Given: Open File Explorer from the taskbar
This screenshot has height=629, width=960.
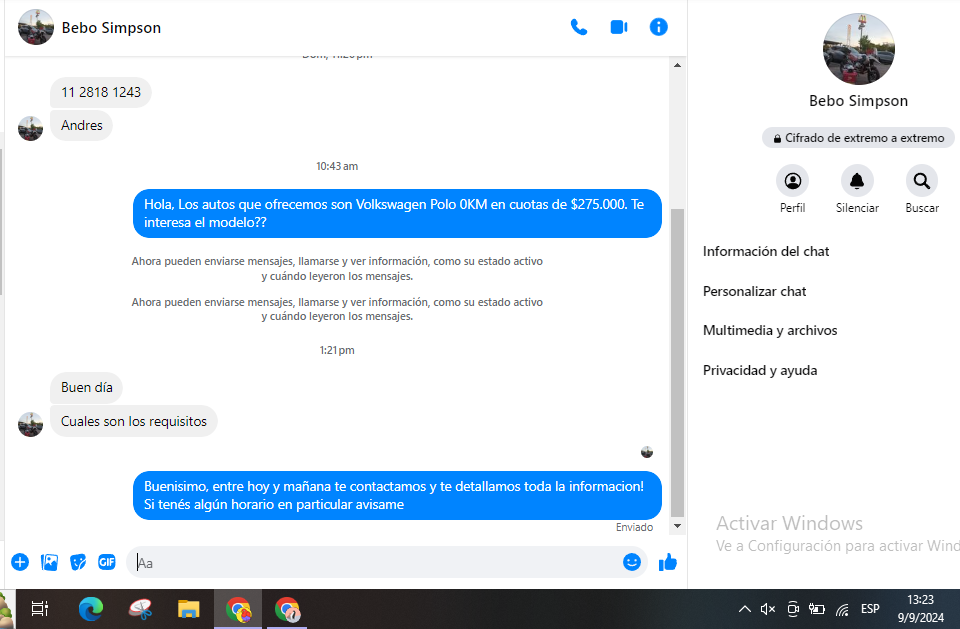Looking at the screenshot, I should (189, 609).
